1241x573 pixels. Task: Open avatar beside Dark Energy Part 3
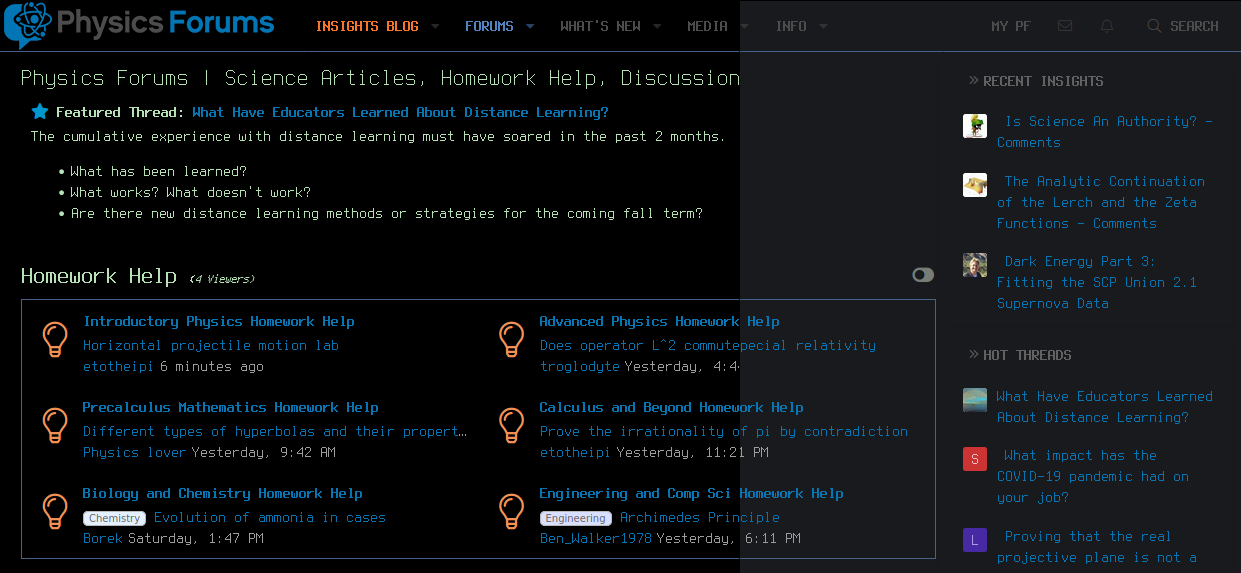click(x=975, y=265)
